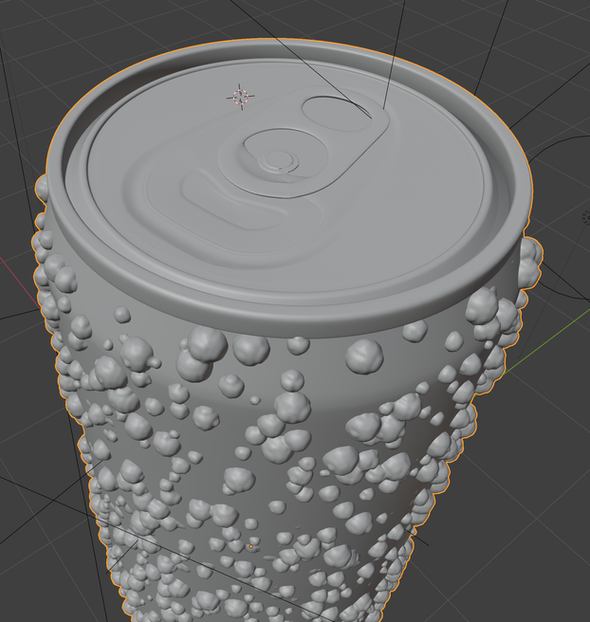
Task: Click the curved black line at upper right
Action: pos(555,144)
